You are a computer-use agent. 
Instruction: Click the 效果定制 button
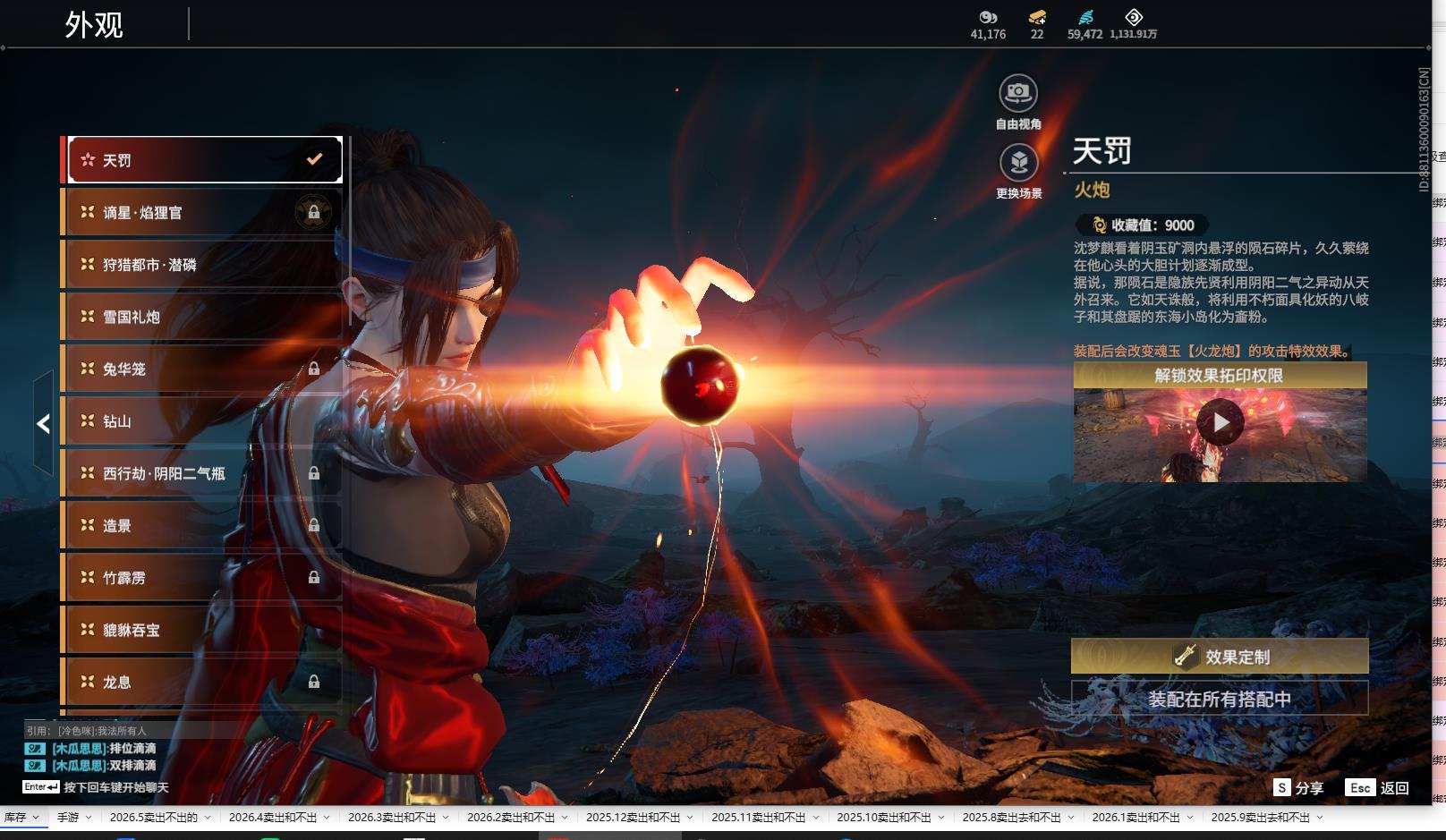pos(1220,656)
